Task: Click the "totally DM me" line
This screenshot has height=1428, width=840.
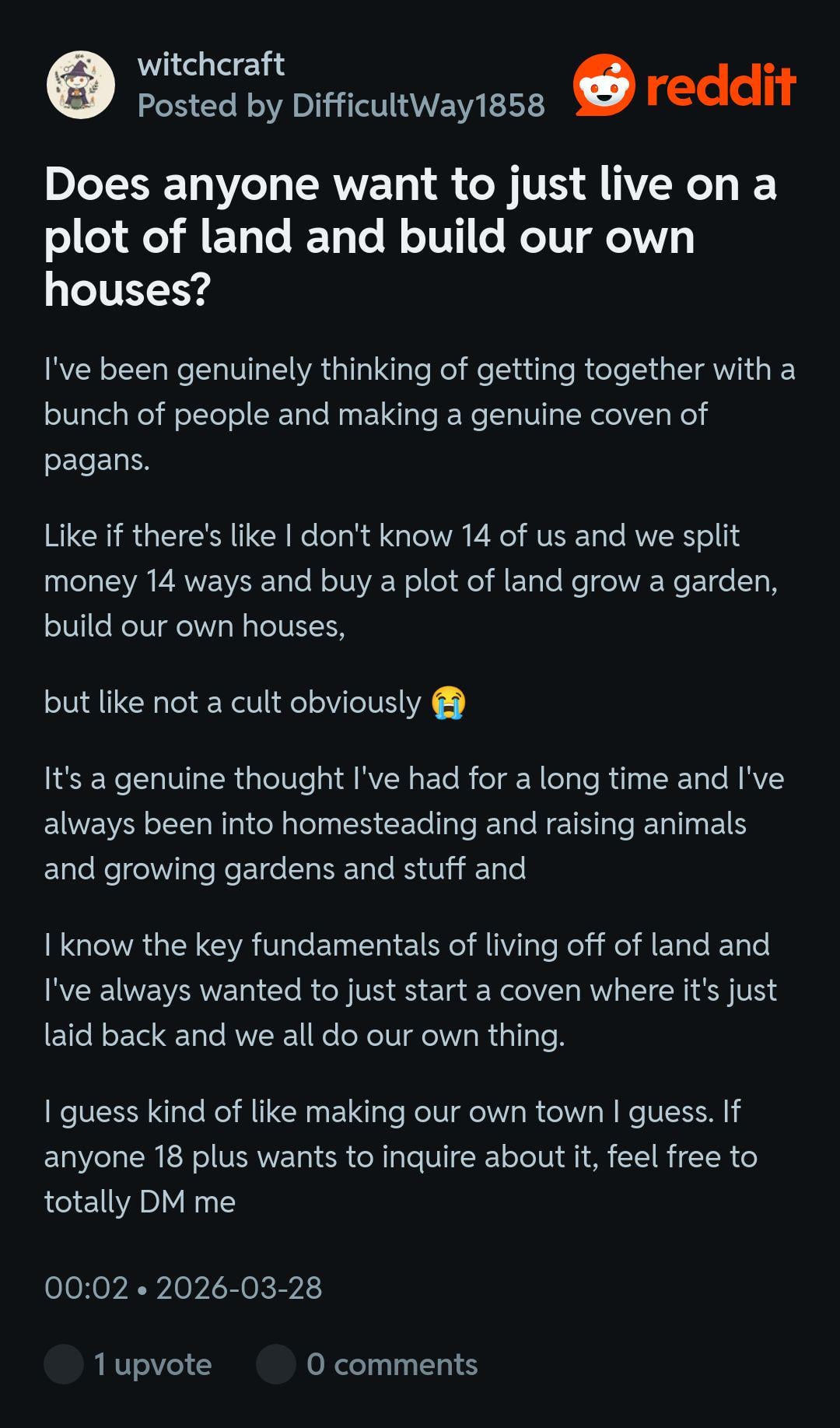Action: (x=140, y=1202)
